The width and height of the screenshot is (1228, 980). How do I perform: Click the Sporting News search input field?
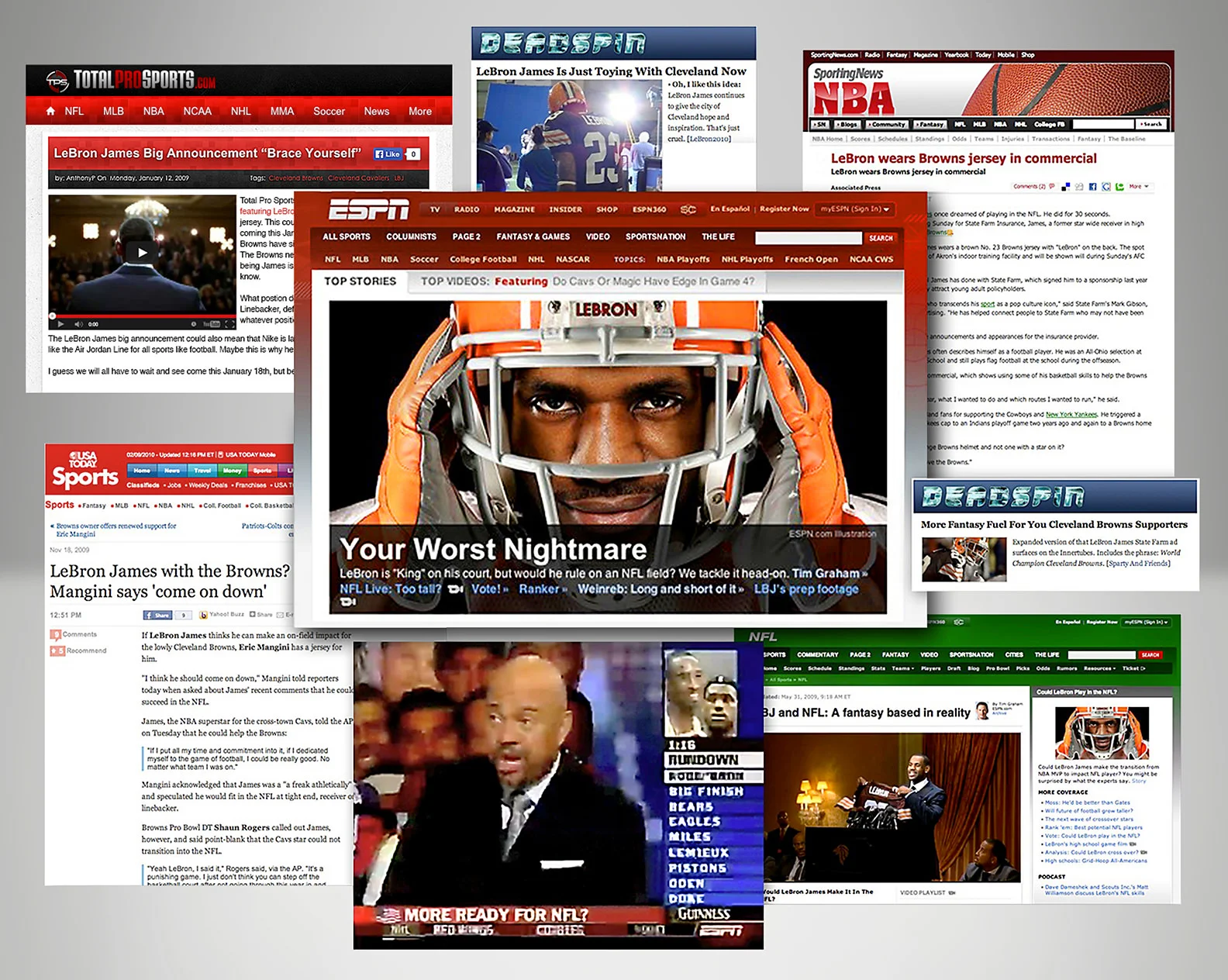(x=1102, y=124)
